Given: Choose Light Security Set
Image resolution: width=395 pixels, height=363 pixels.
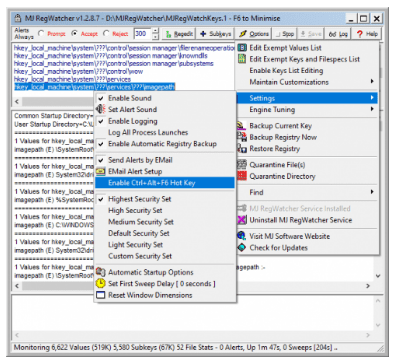Looking at the screenshot, I should coord(165,245).
